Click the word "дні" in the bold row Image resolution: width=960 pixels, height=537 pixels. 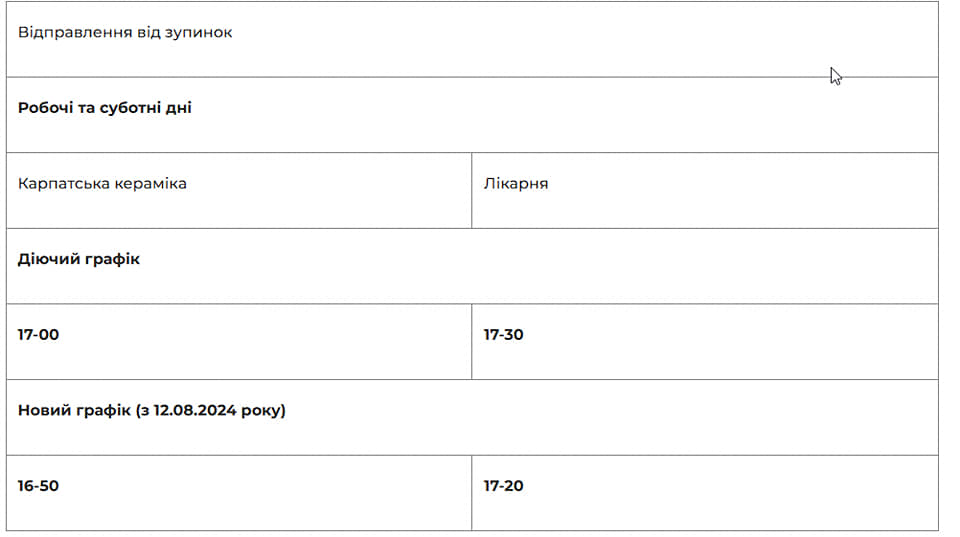(x=179, y=108)
